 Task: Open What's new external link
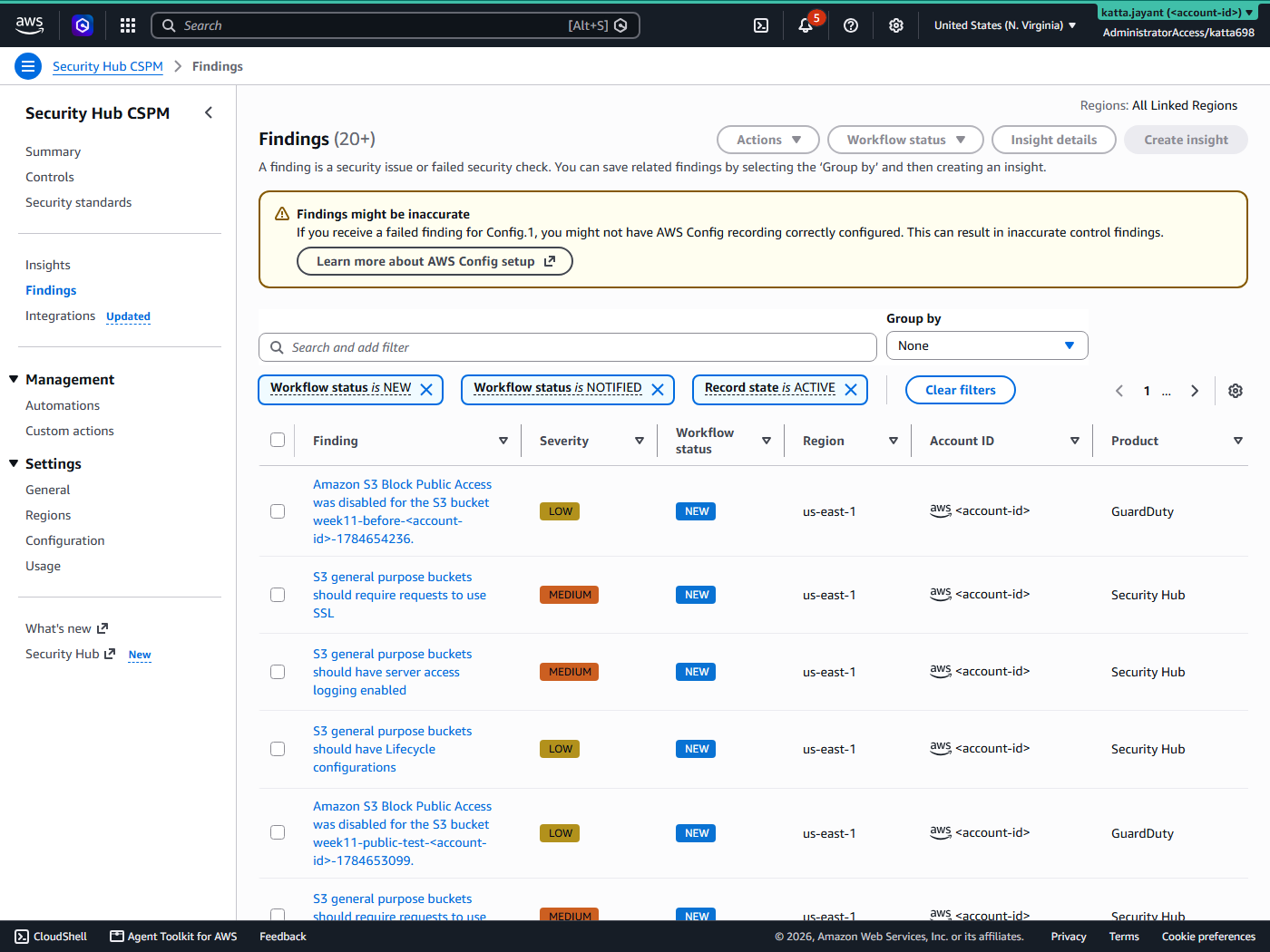[x=67, y=628]
